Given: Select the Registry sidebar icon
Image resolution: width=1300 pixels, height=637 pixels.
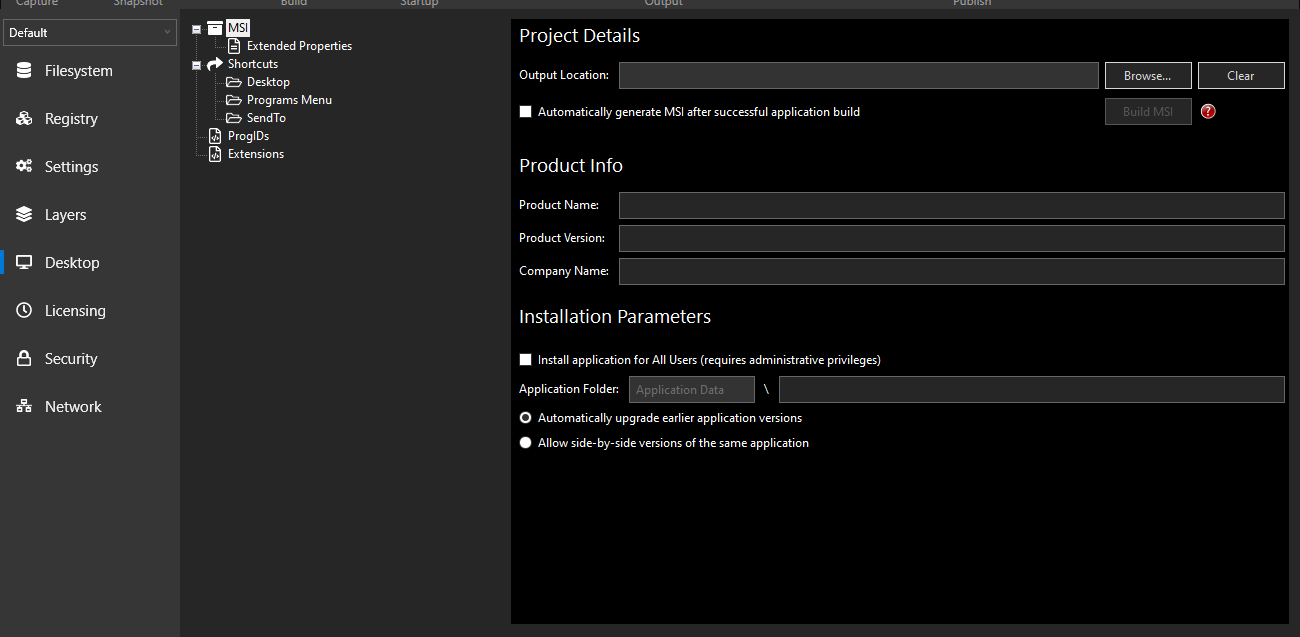Looking at the screenshot, I should [24, 118].
